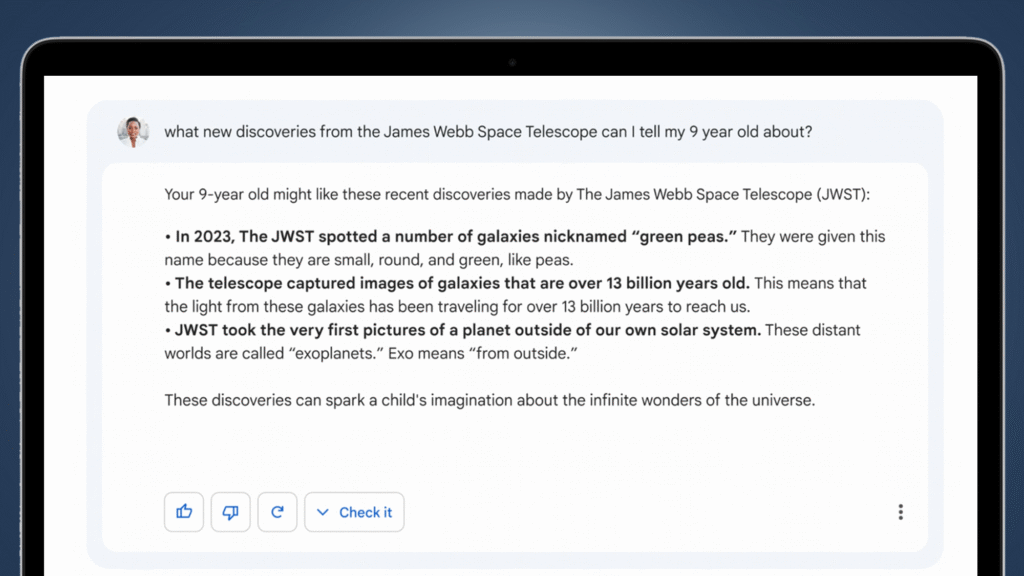
Task: Click the laptop webcam dot at top
Action: pos(512,62)
